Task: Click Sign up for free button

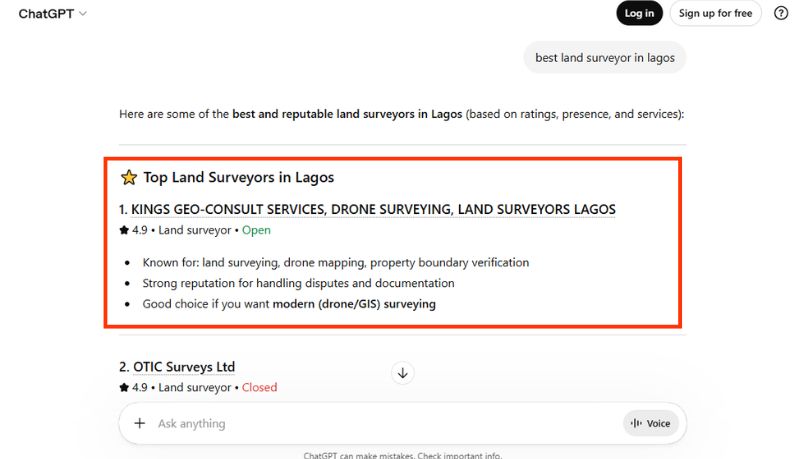Action: pos(715,13)
